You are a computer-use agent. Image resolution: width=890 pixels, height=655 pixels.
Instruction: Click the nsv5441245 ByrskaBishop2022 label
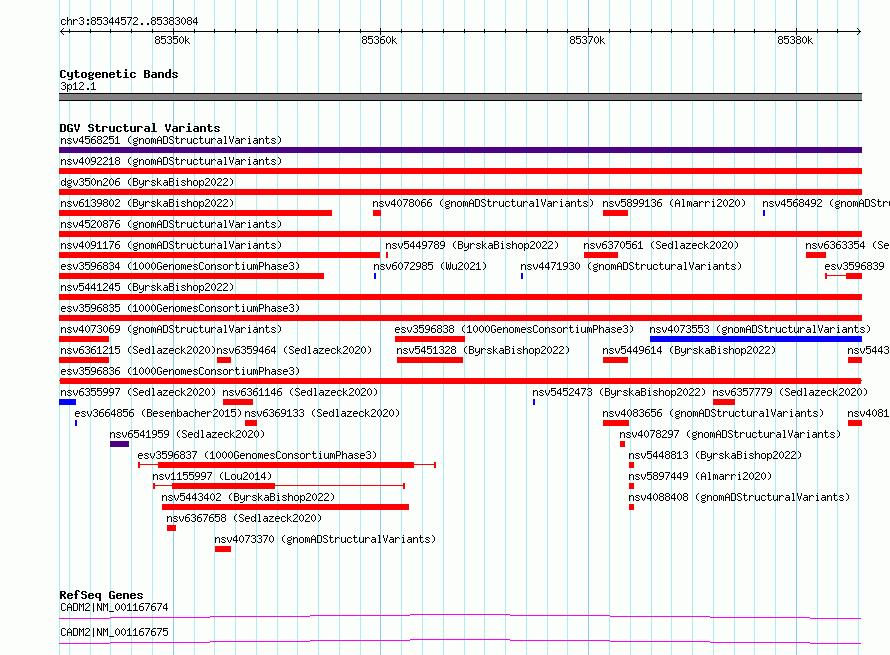pyautogui.click(x=147, y=287)
